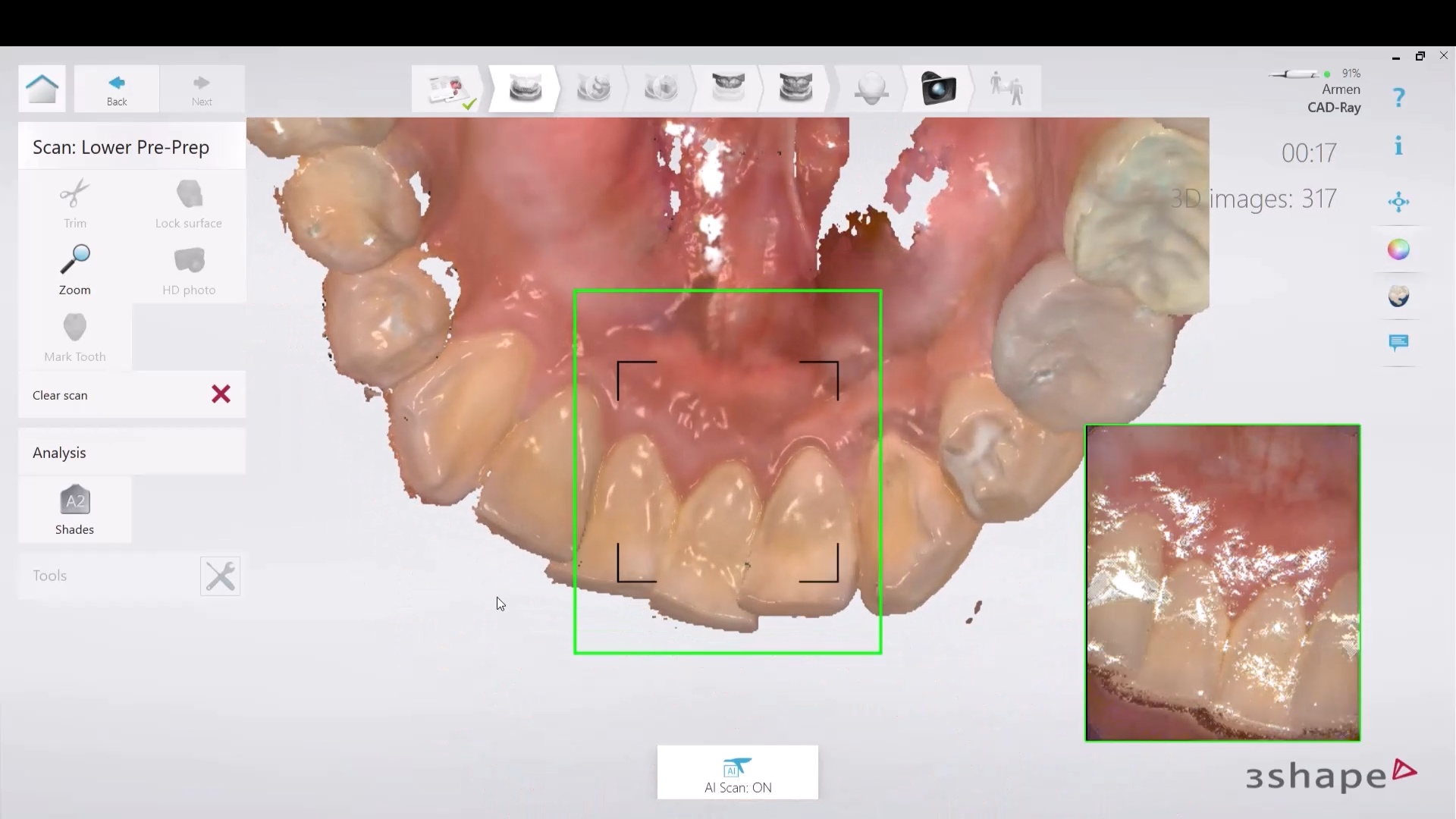
Task: Click the 00:17 scan timer
Action: pos(1309,153)
